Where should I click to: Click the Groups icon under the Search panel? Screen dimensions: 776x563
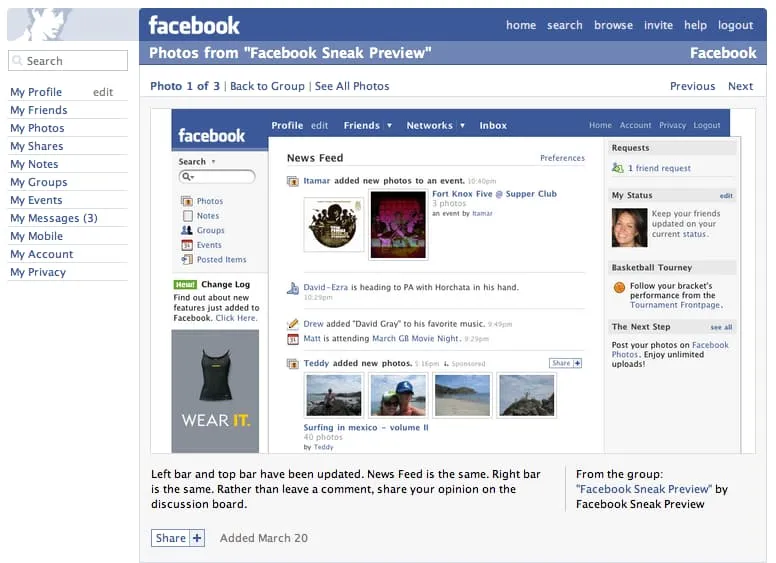[x=187, y=231]
